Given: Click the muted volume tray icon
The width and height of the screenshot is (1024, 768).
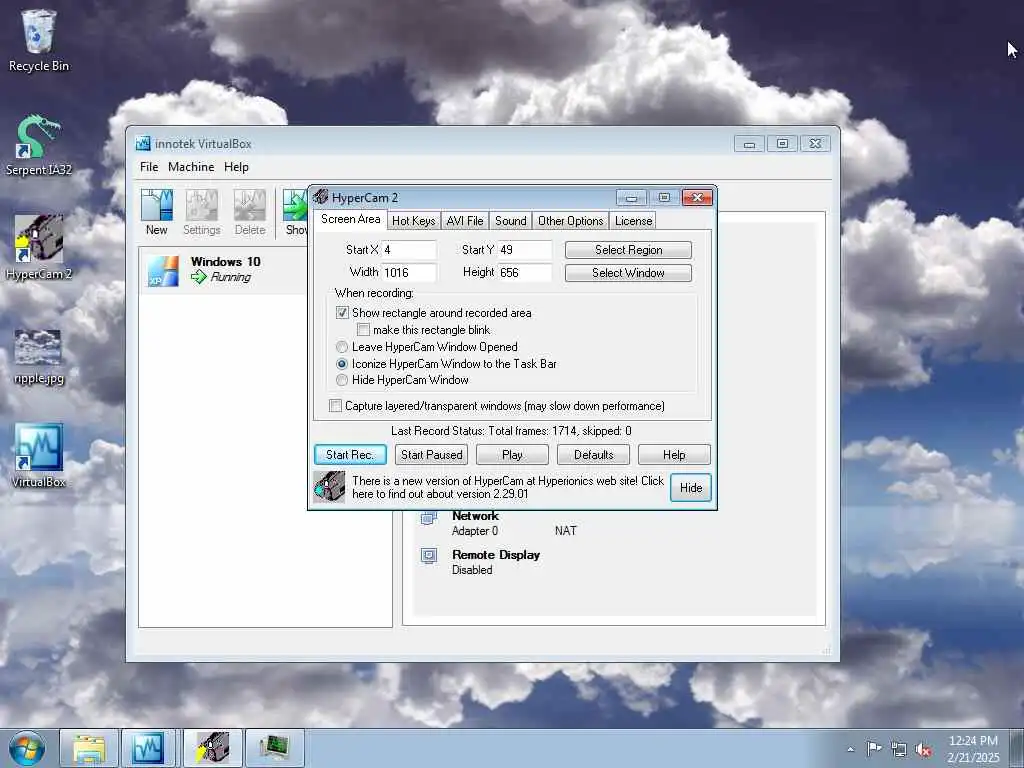Looking at the screenshot, I should (923, 749).
